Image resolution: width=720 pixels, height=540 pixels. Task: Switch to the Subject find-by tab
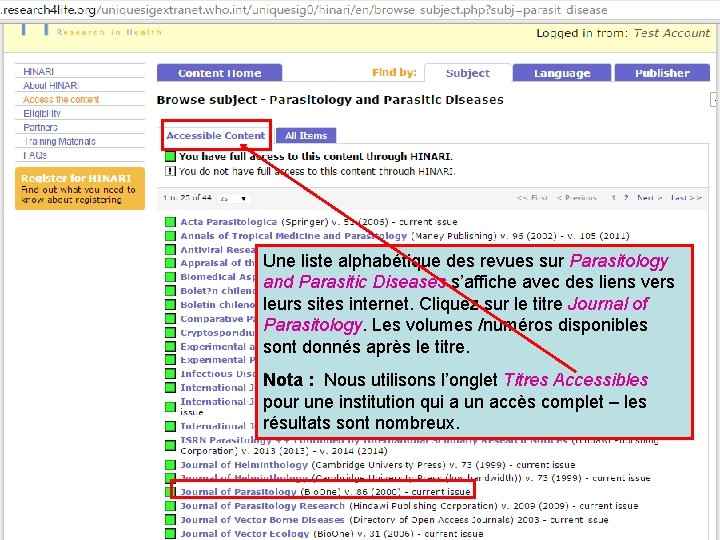pyautogui.click(x=467, y=73)
